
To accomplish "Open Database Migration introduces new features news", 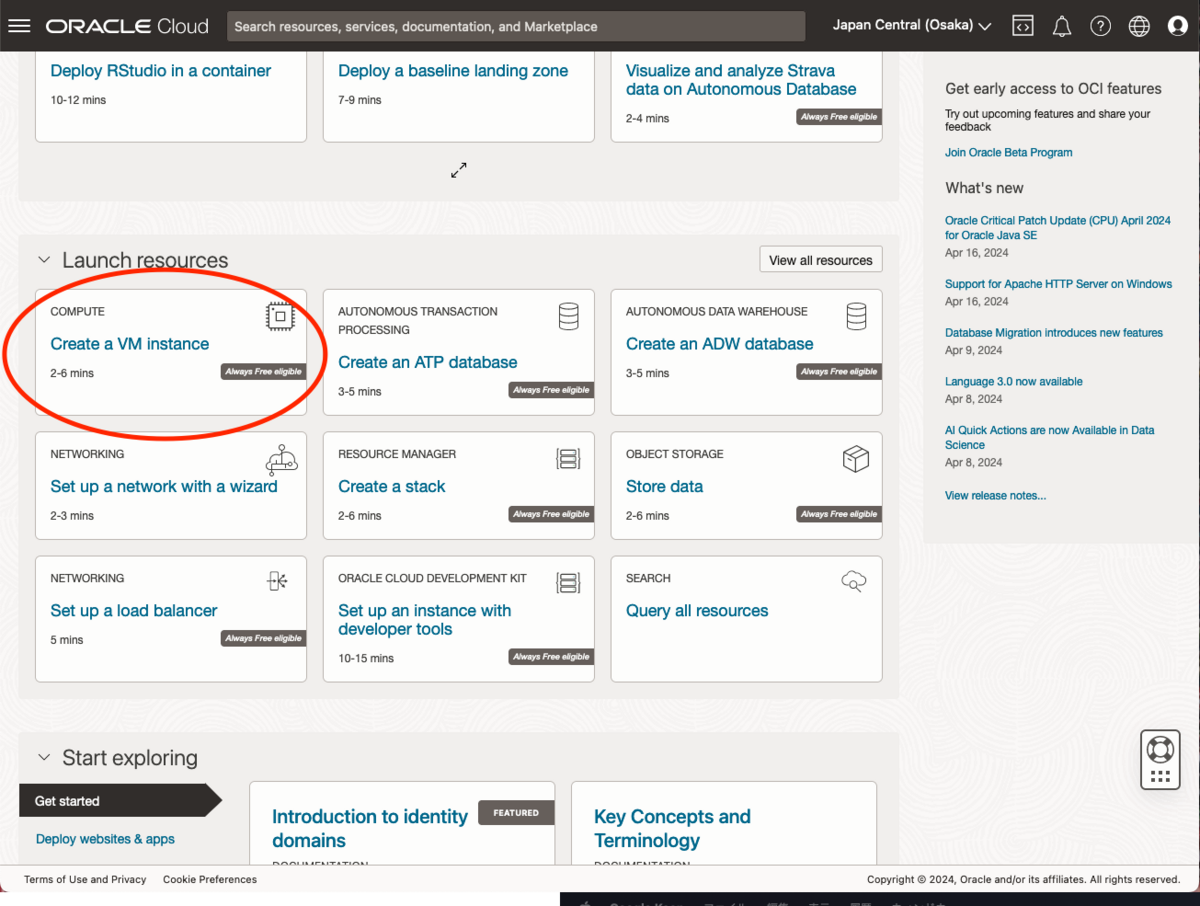I will [x=1054, y=333].
